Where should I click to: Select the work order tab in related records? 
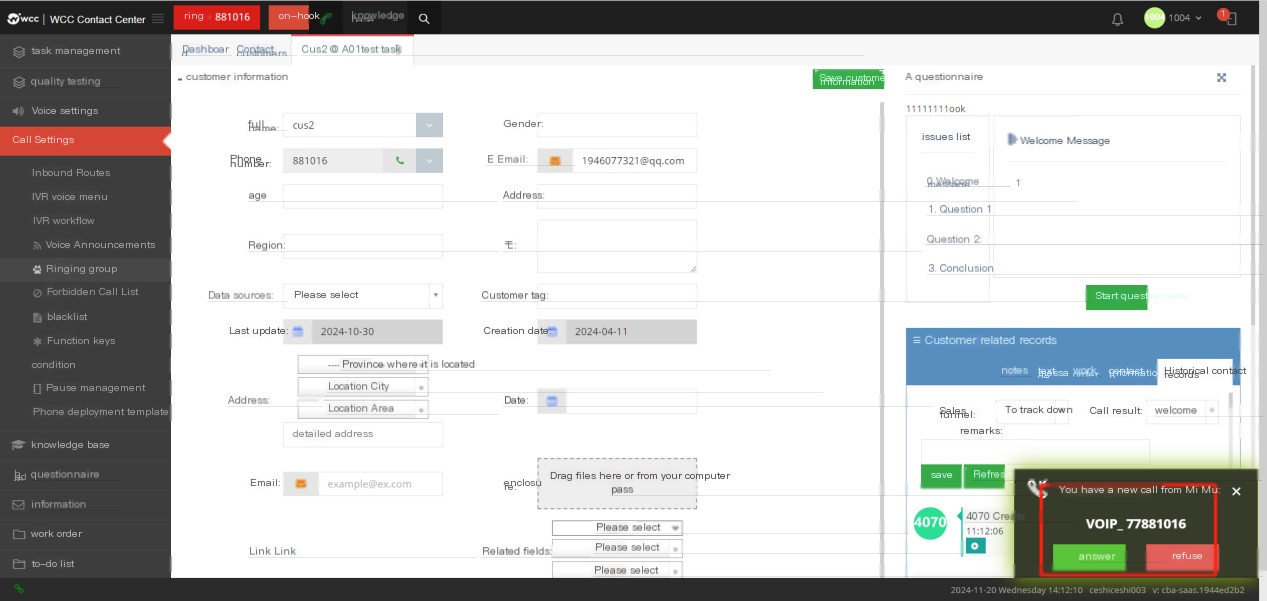1086,372
